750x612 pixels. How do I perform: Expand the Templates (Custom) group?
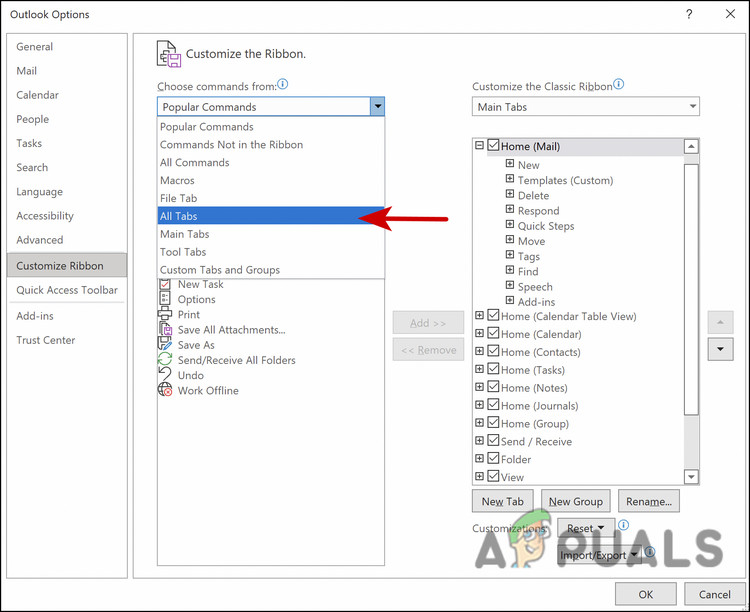pos(510,179)
